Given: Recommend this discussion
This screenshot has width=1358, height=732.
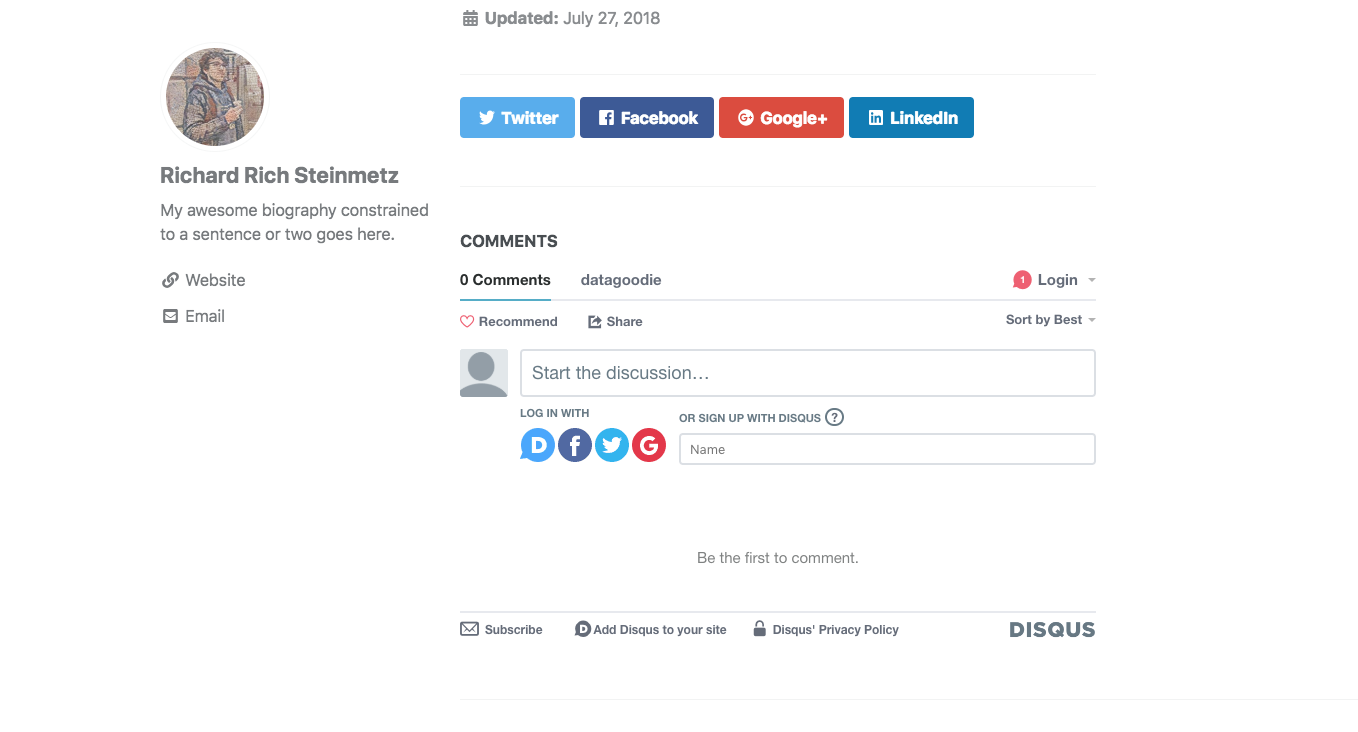Looking at the screenshot, I should pos(508,321).
